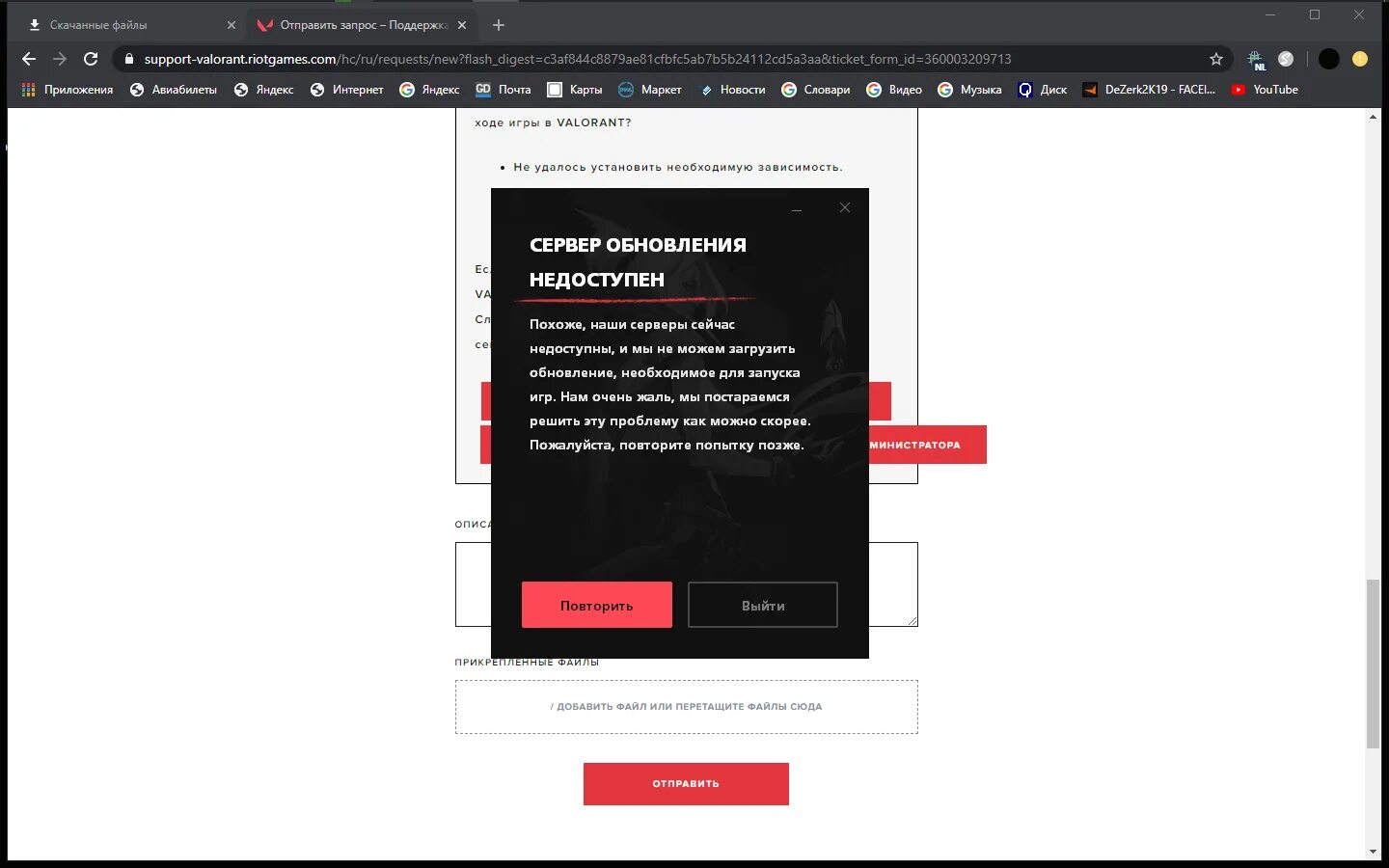1389x868 pixels.
Task: Open the Видео bookmark
Action: [x=894, y=90]
